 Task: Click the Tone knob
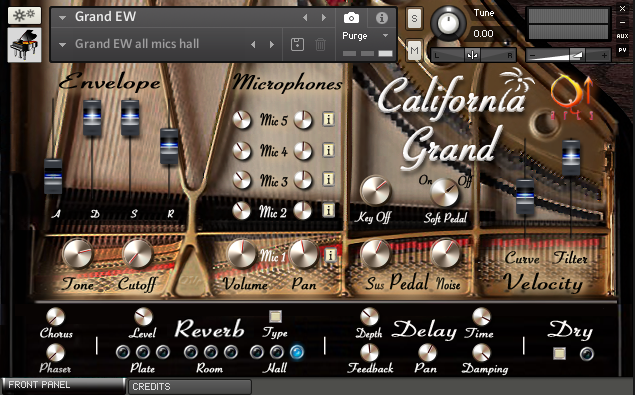point(77,254)
